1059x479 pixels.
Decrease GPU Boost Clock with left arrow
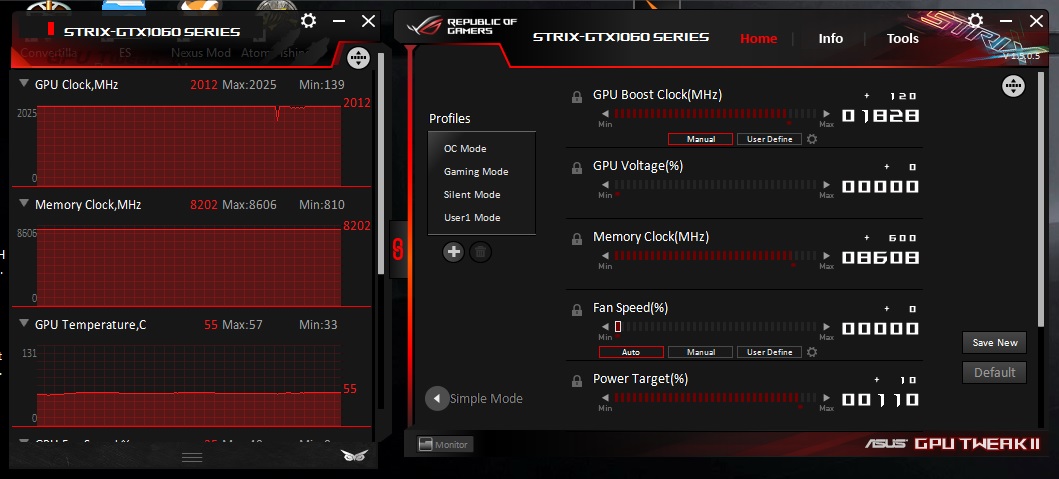point(605,114)
